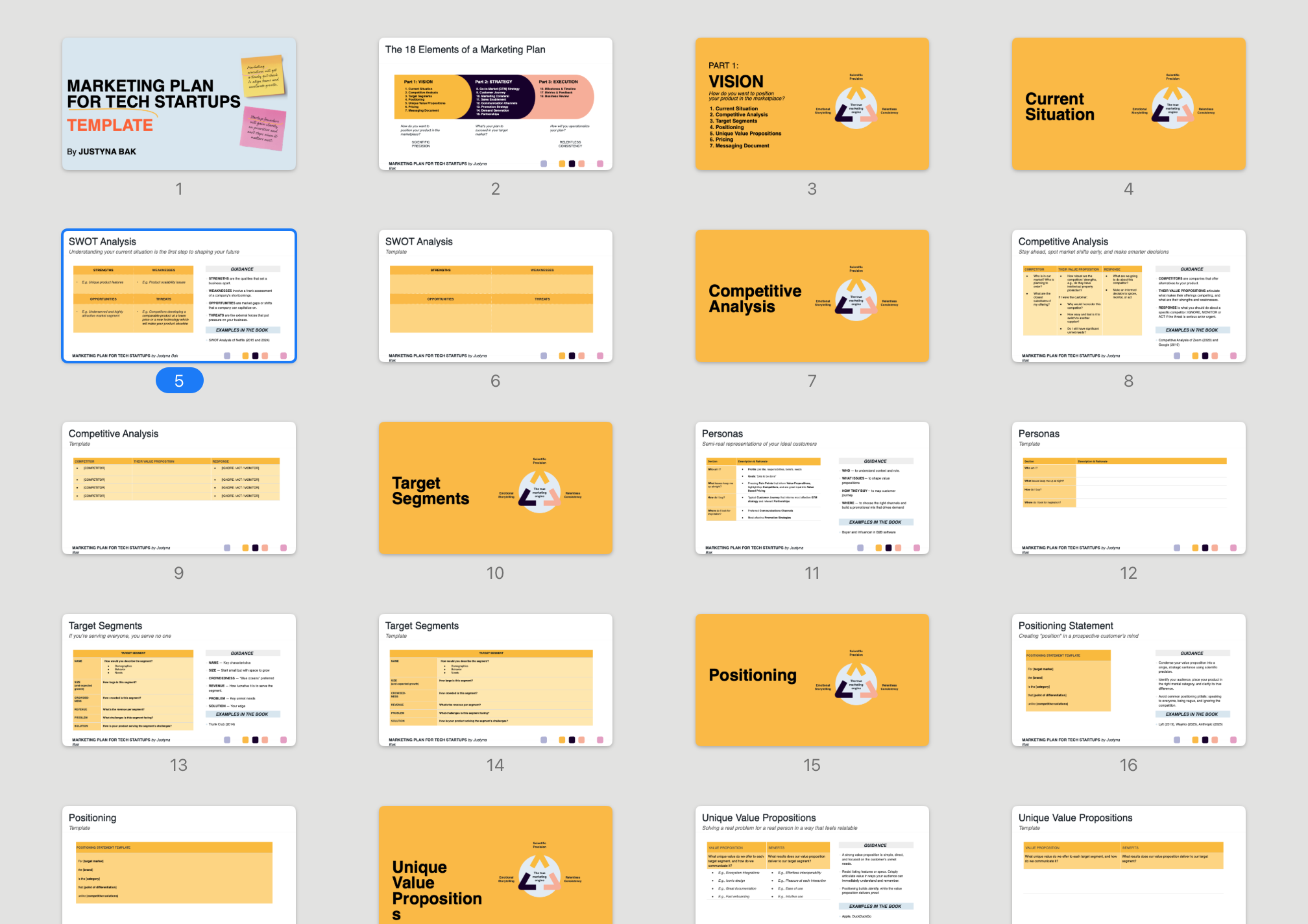Viewport: 1308px width, 924px height.
Task: Select Target Segments Template slide 14
Action: coord(495,680)
